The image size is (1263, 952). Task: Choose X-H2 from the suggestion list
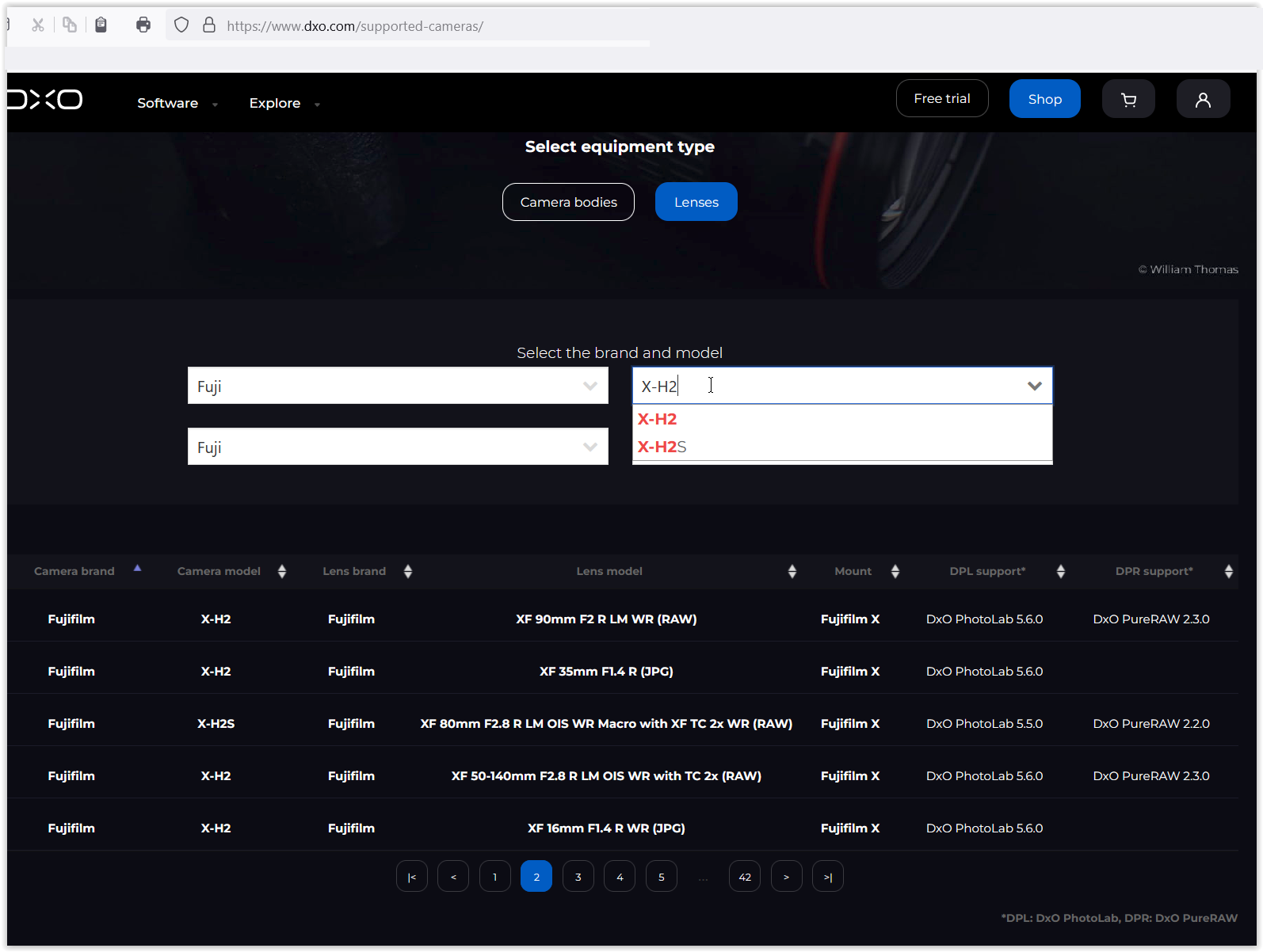(x=842, y=419)
